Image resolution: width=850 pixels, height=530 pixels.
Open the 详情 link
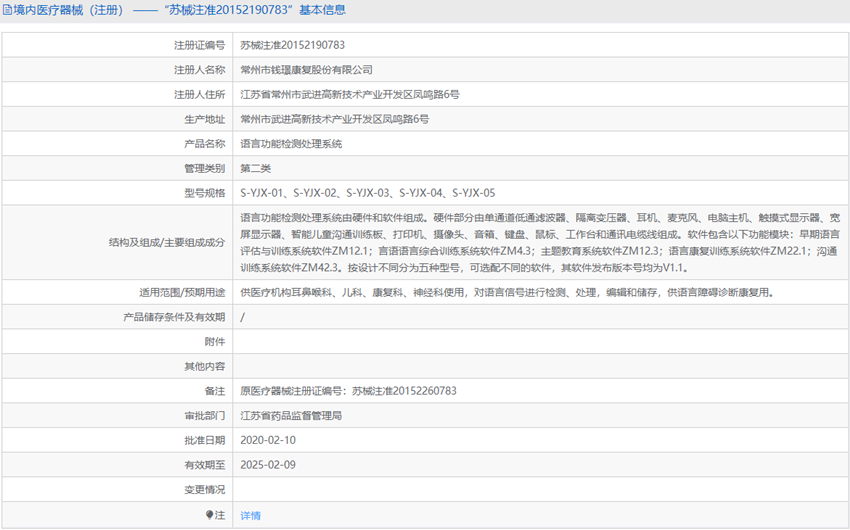pyautogui.click(x=250, y=515)
